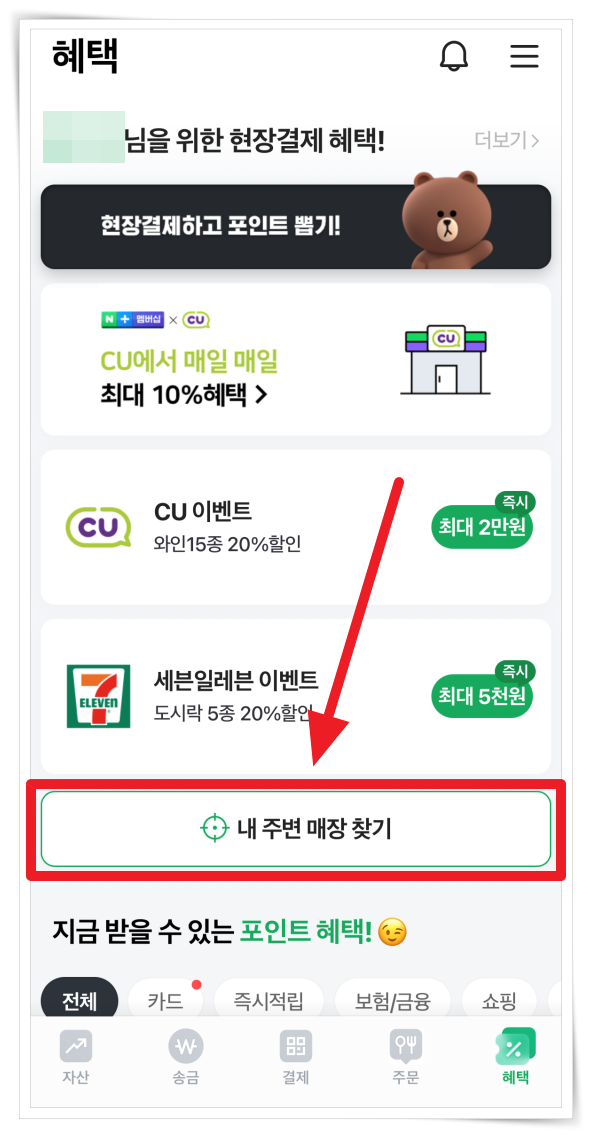Switch to 쇼핑 category tab
The image size is (592, 1138).
coord(499,1003)
